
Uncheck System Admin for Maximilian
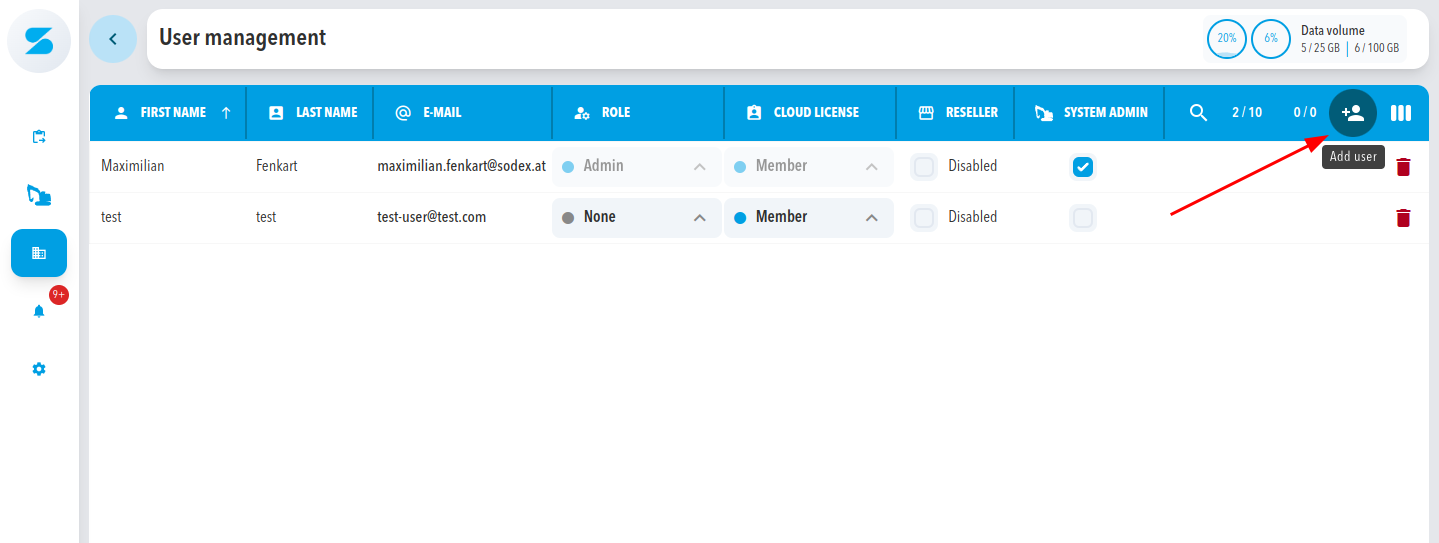(1083, 167)
